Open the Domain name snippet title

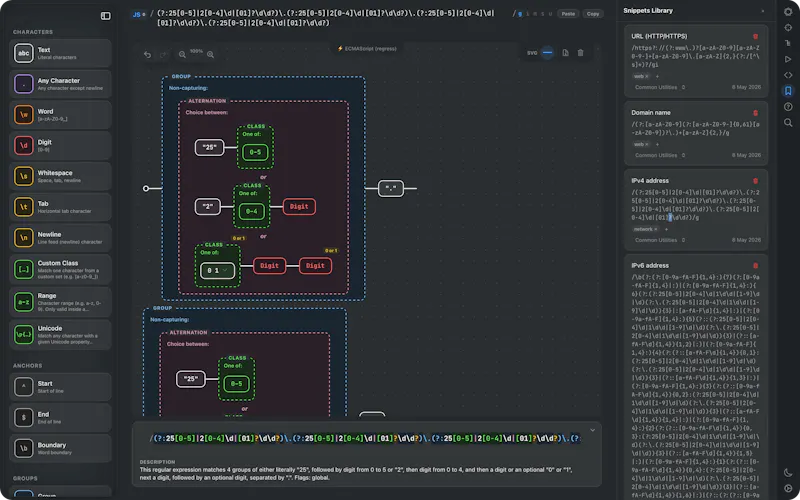click(651, 113)
